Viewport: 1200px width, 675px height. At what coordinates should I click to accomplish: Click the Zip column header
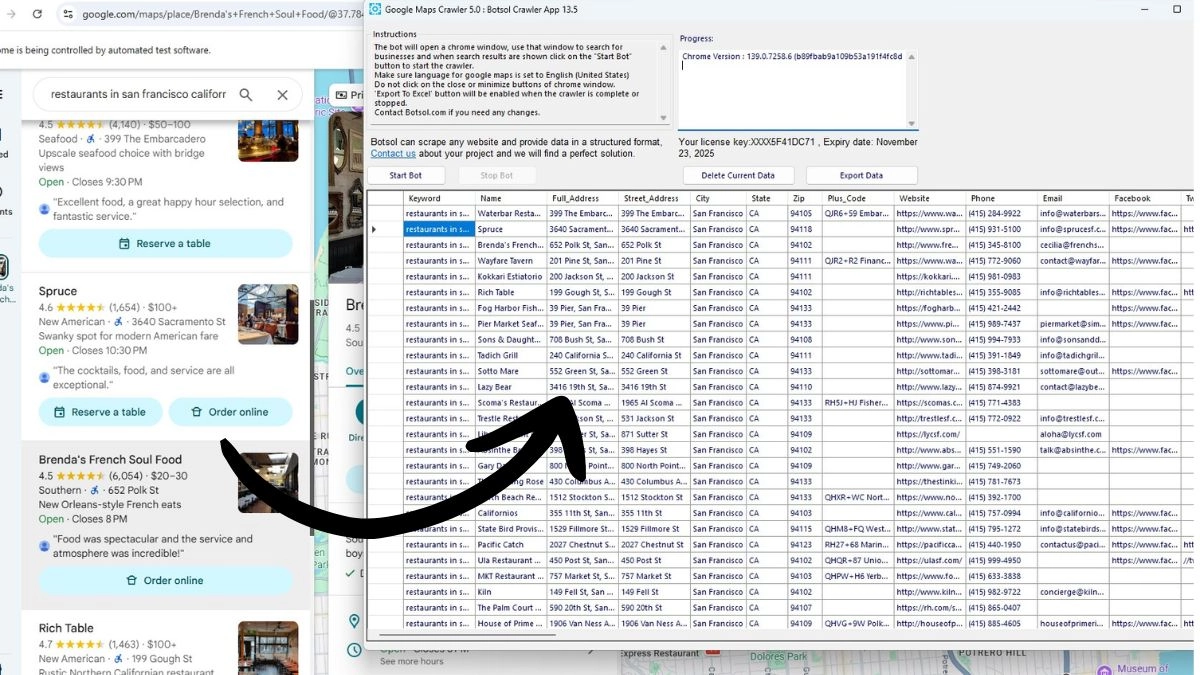pyautogui.click(x=805, y=198)
